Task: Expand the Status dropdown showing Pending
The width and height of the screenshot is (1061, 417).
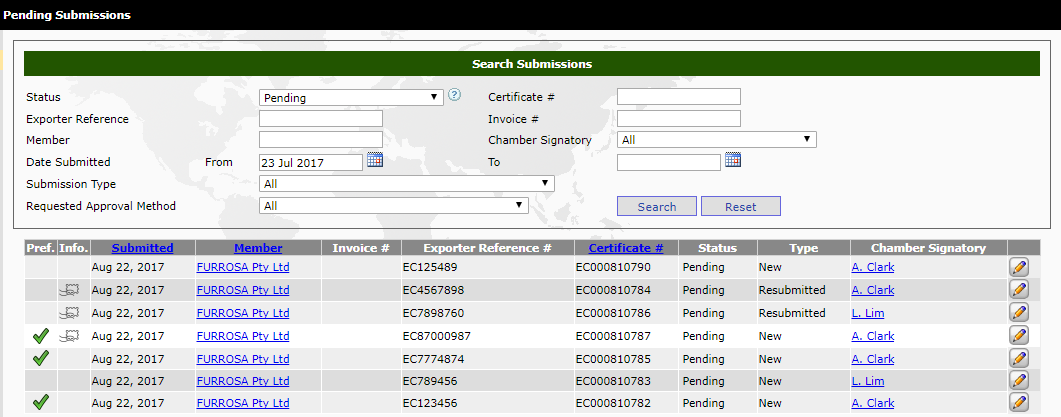Action: coord(350,98)
